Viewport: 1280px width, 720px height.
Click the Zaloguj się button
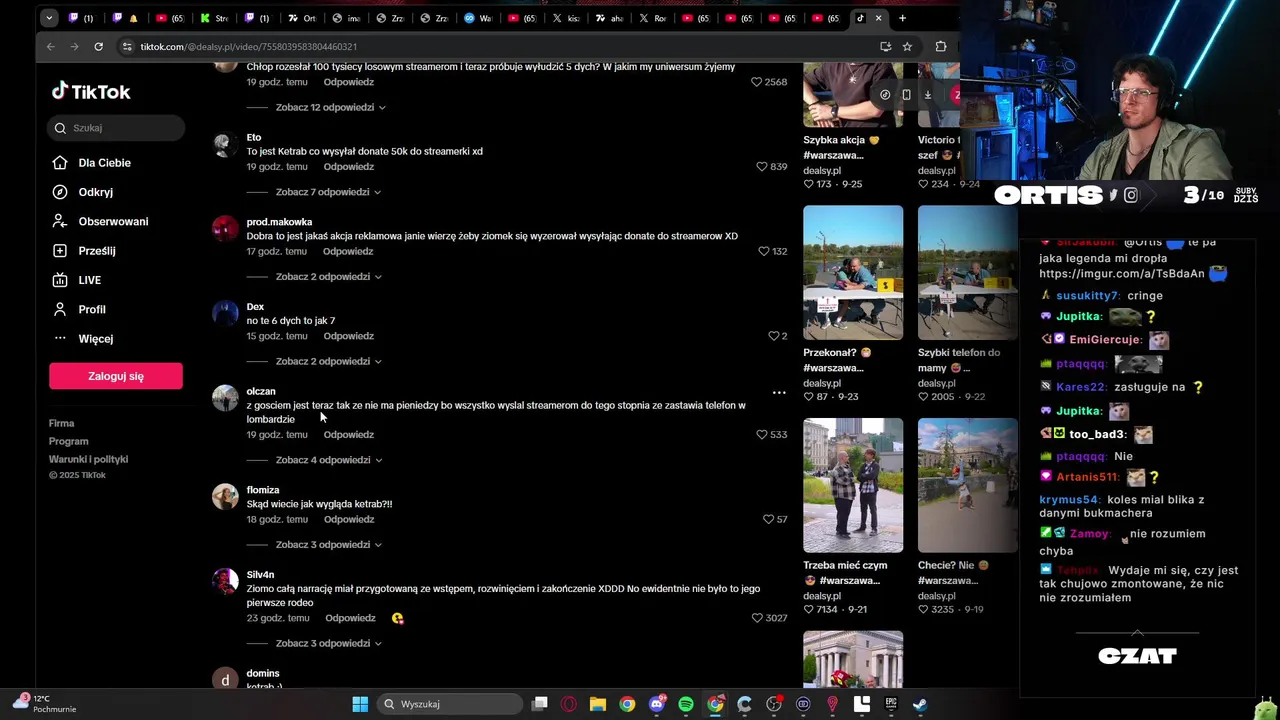tap(116, 376)
